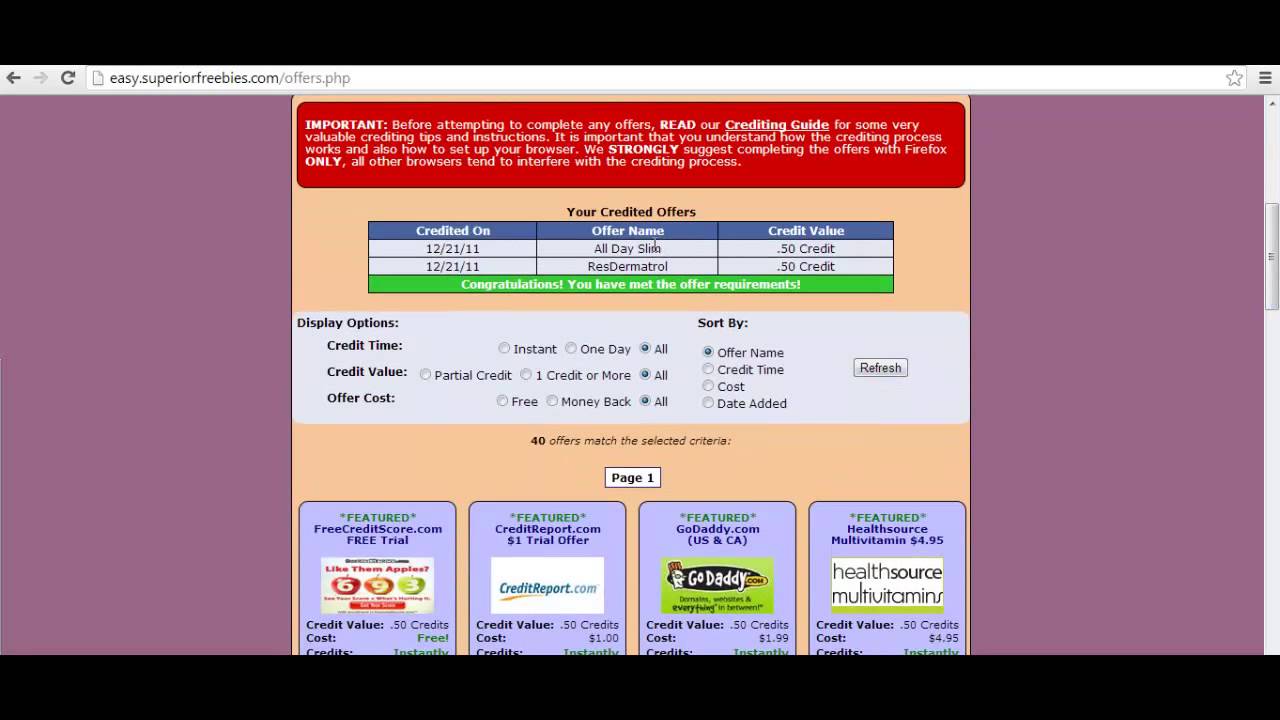
Task: Click the healthsource multivitamins logo image
Action: [x=887, y=585]
